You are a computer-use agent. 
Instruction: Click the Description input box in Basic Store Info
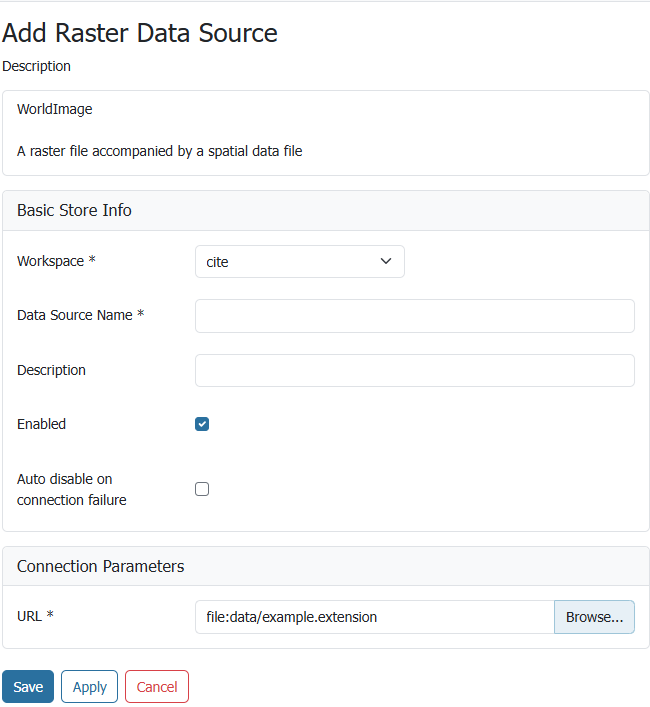pyautogui.click(x=414, y=370)
